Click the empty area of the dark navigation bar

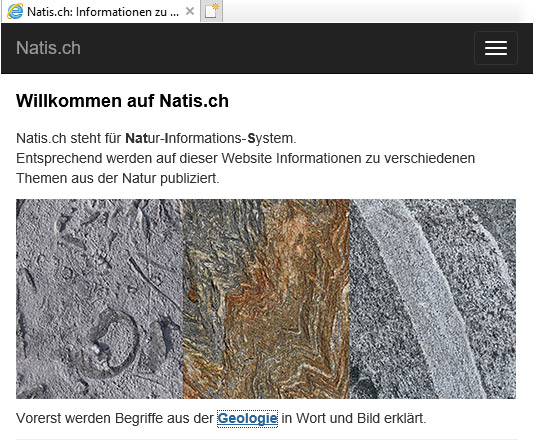point(272,48)
